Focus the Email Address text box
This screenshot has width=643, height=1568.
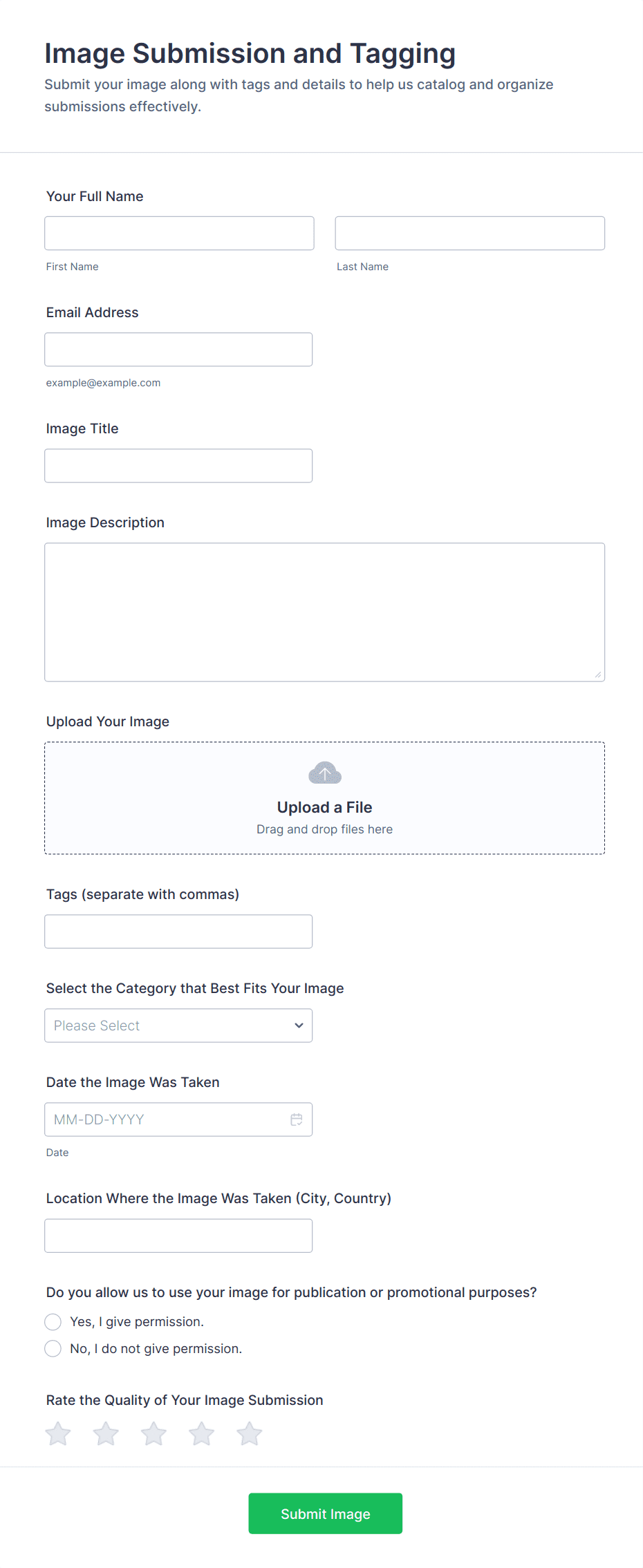coord(178,350)
